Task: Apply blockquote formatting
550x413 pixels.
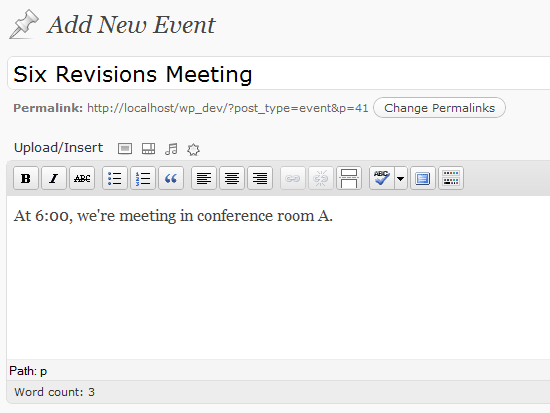Action: 171,178
